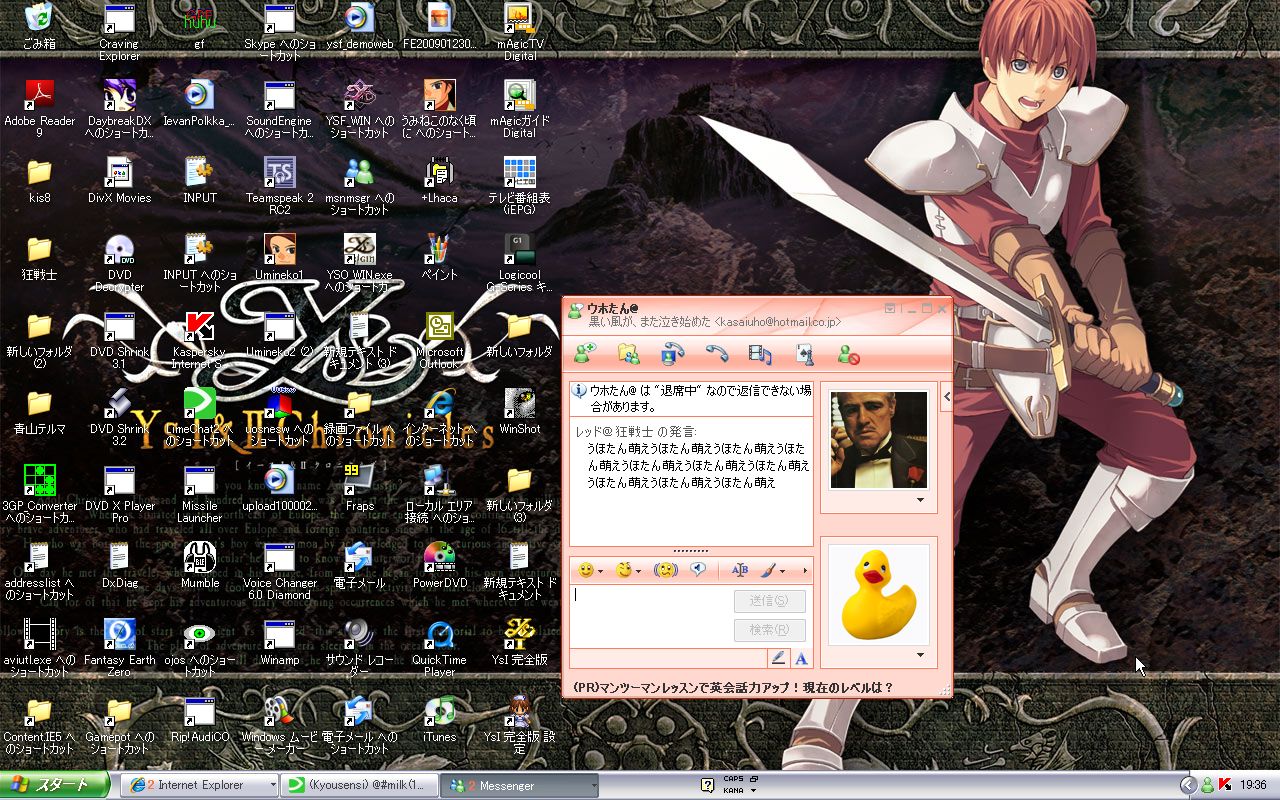Switch to Internet Explorer taskbar group
The height and width of the screenshot is (800, 1280).
point(198,785)
